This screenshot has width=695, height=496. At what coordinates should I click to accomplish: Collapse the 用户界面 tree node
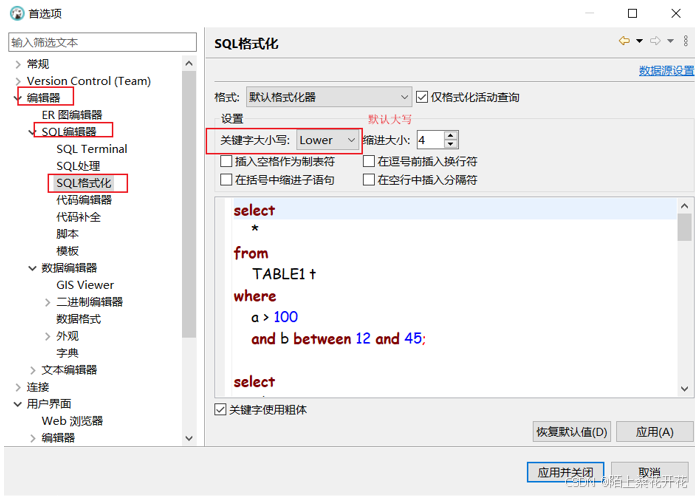pos(18,404)
